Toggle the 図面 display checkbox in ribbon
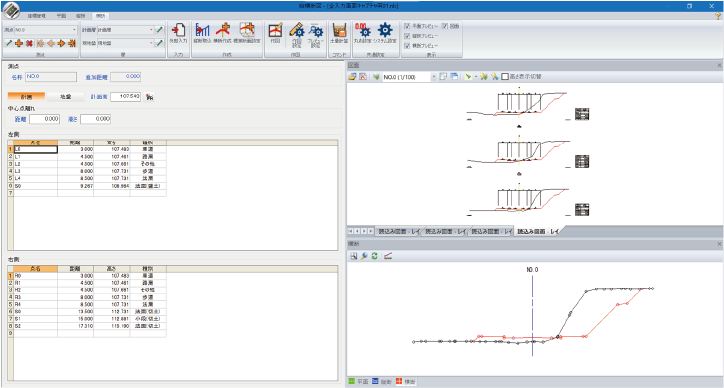724x388 pixels. (445, 26)
